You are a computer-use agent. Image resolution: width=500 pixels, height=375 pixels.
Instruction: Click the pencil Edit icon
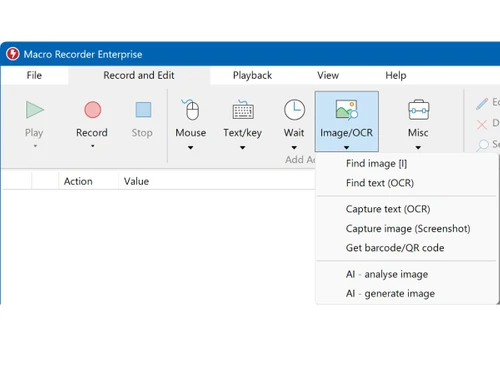(x=482, y=104)
